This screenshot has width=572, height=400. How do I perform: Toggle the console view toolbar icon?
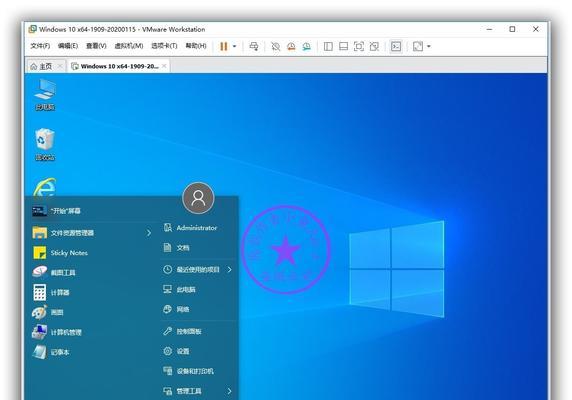coord(396,46)
